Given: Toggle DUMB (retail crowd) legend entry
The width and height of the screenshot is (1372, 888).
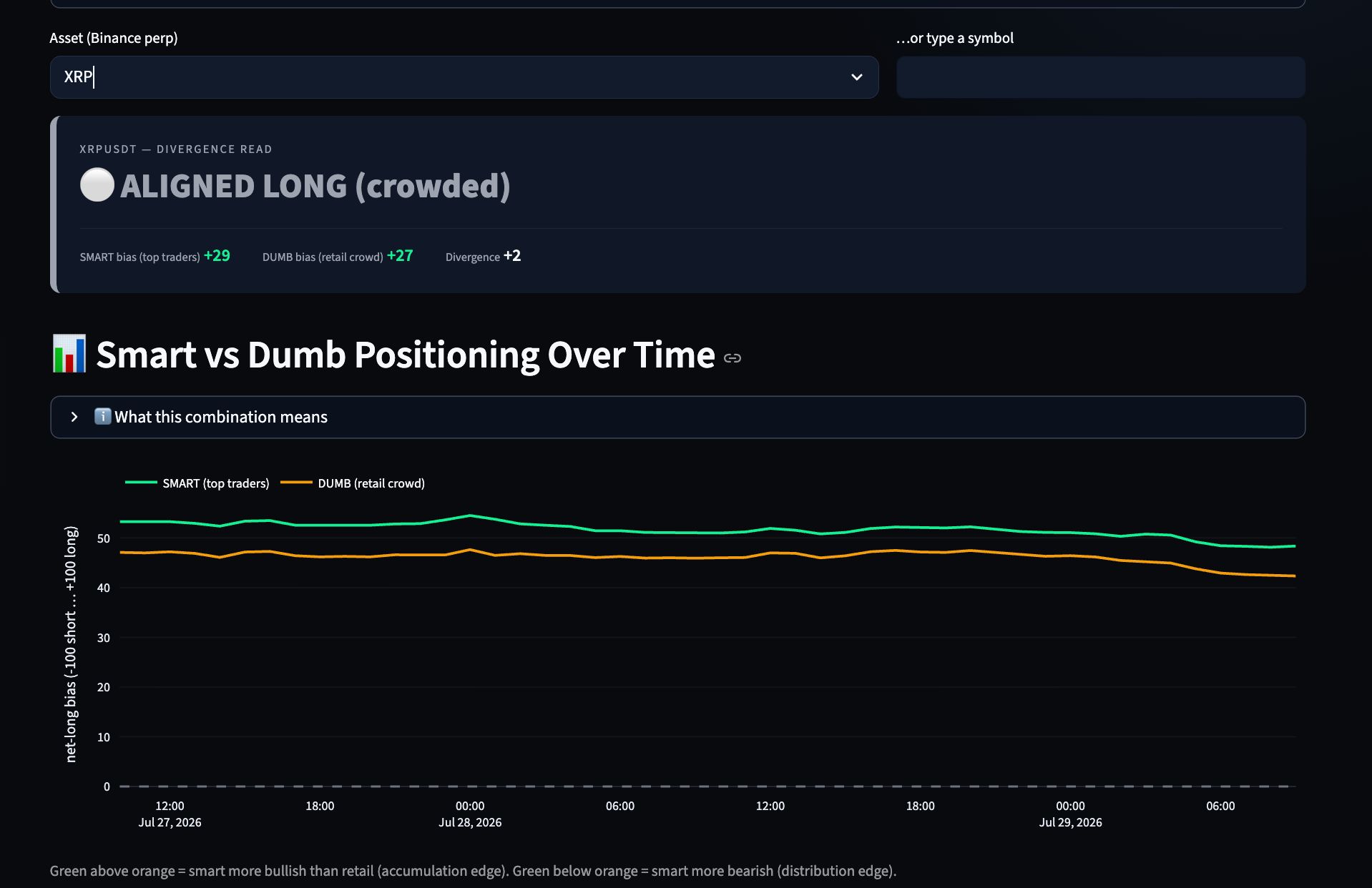Looking at the screenshot, I should [x=353, y=483].
